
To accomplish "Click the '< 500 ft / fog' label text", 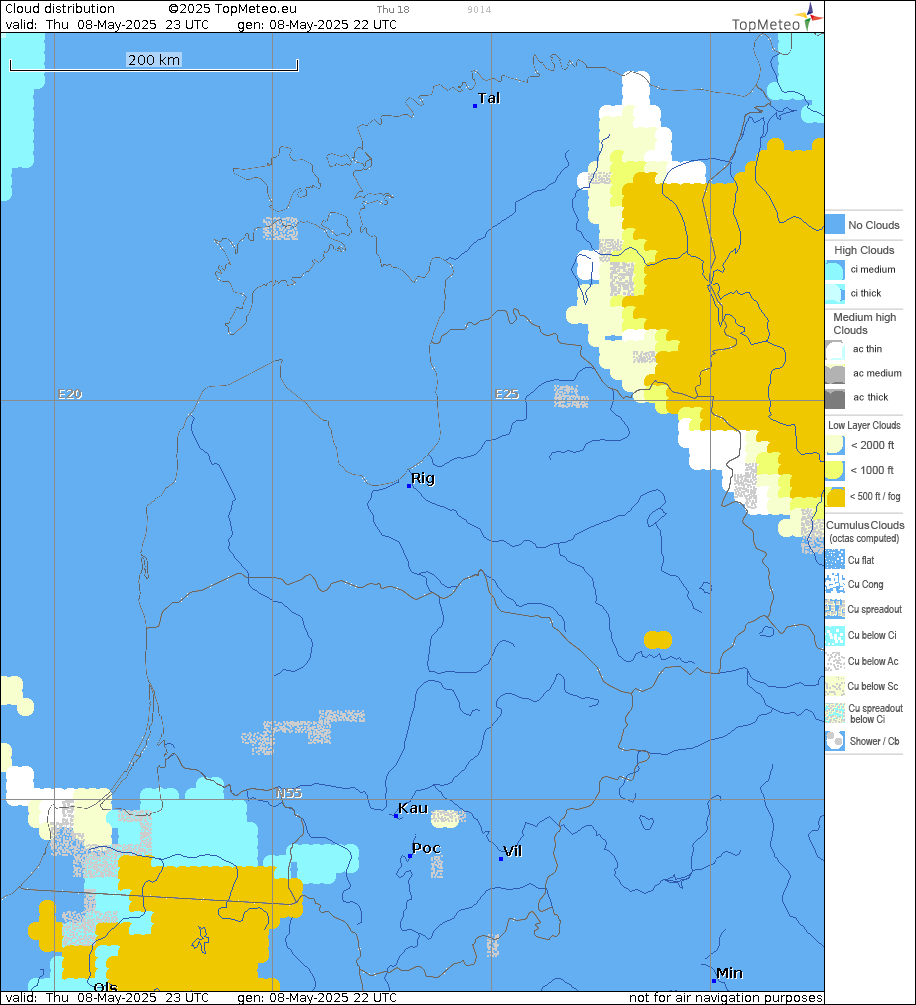I will (875, 496).
